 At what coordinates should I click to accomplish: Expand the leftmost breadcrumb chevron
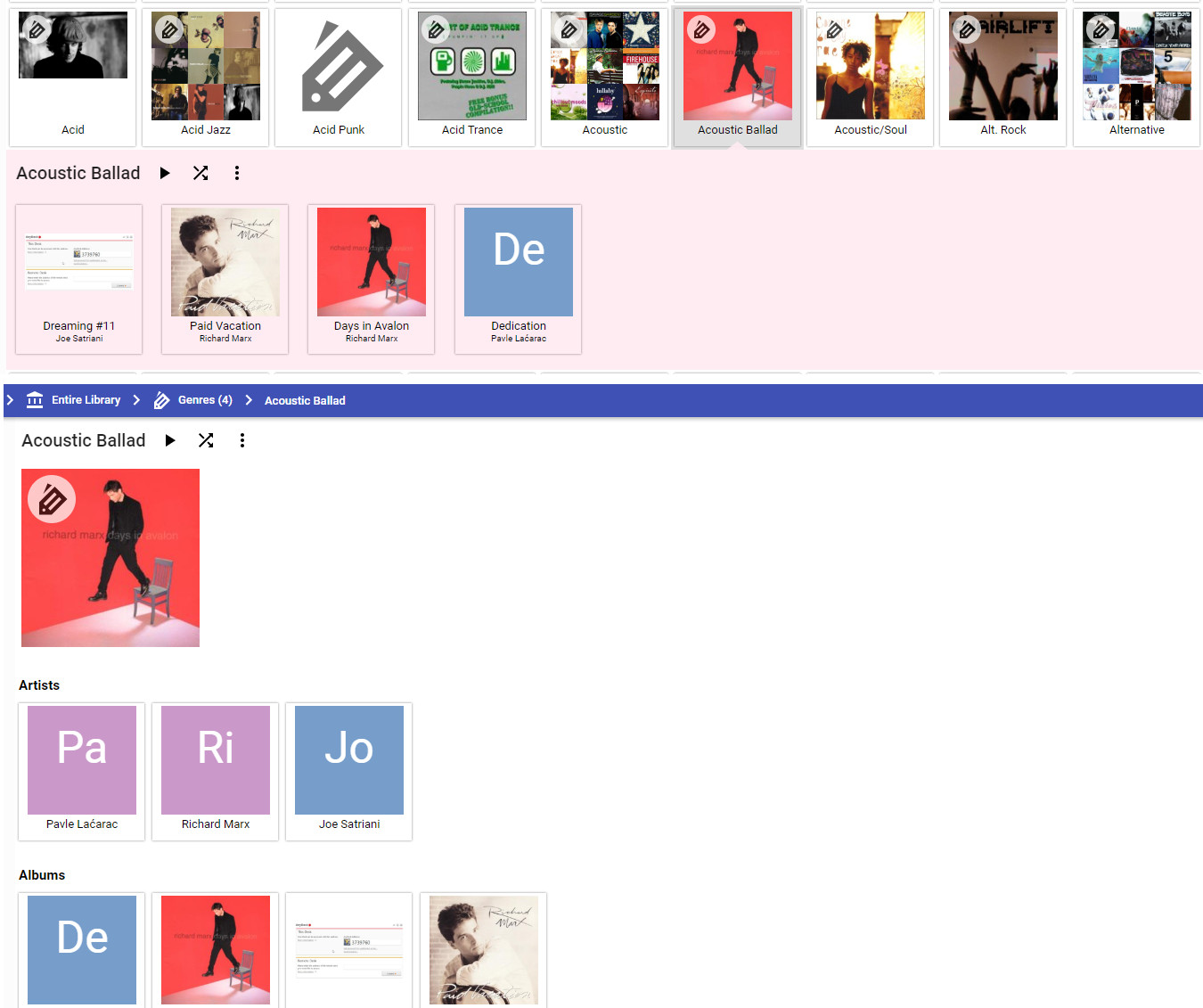(11, 400)
